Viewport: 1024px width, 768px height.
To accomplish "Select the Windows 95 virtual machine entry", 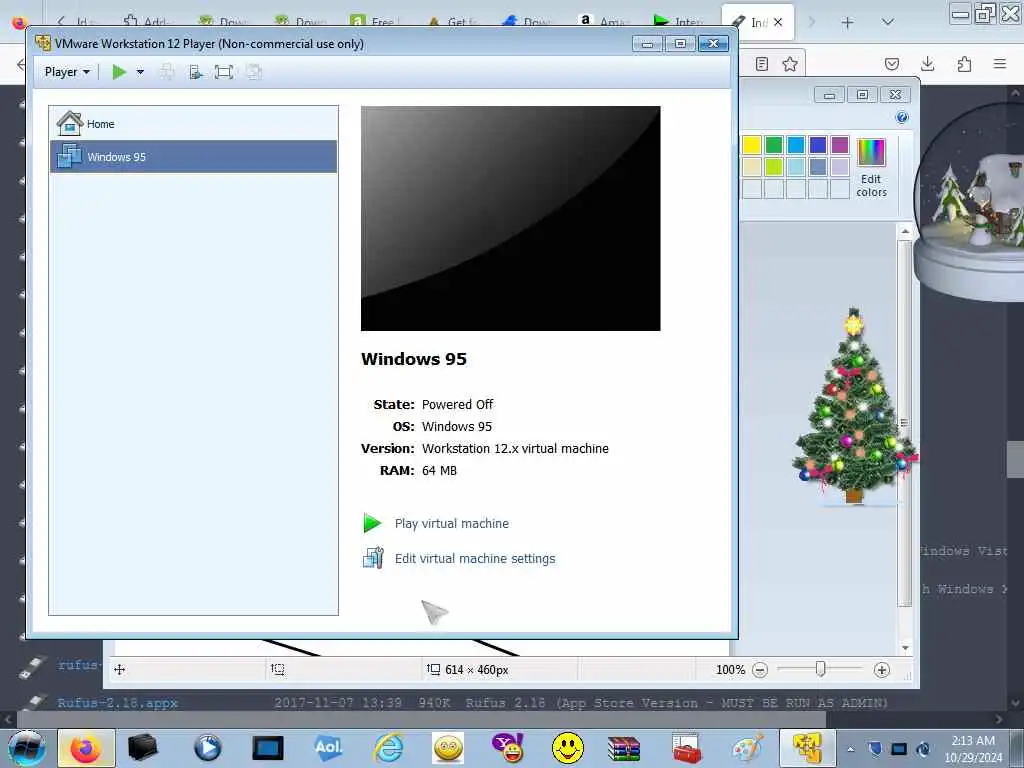I will [x=193, y=157].
